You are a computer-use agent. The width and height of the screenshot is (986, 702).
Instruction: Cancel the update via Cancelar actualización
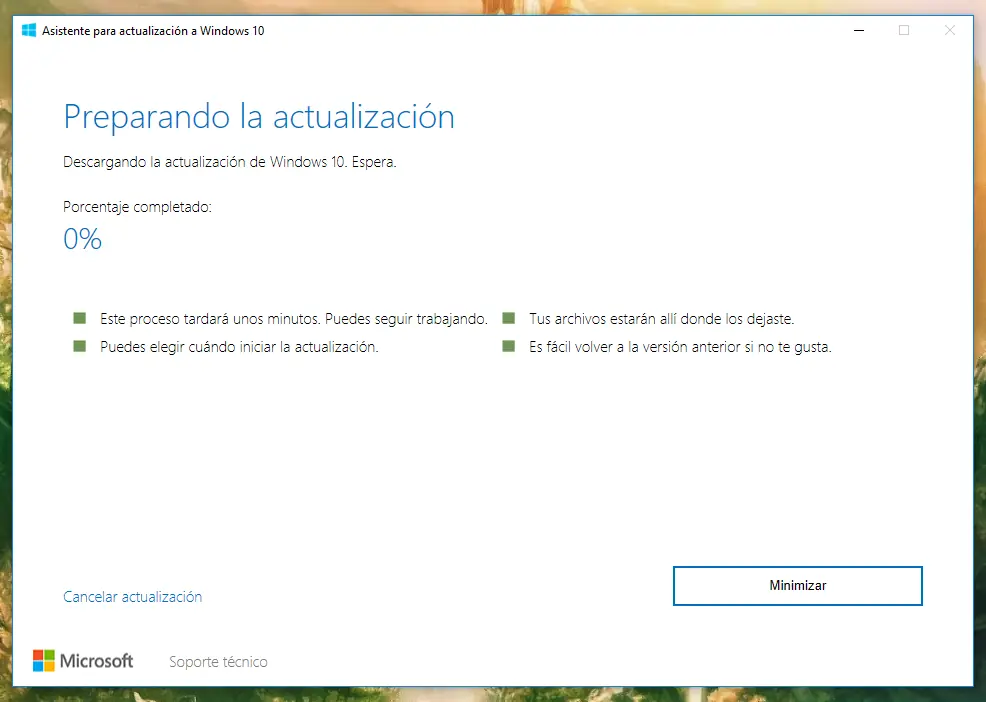pyautogui.click(x=132, y=596)
